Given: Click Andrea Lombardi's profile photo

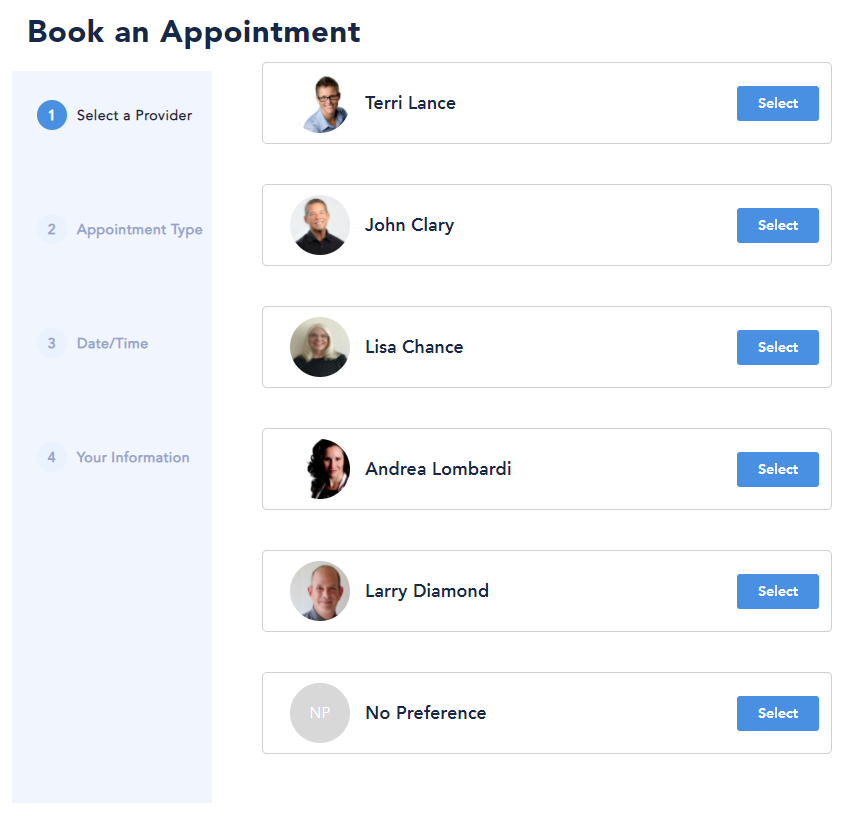Looking at the screenshot, I should [x=321, y=469].
